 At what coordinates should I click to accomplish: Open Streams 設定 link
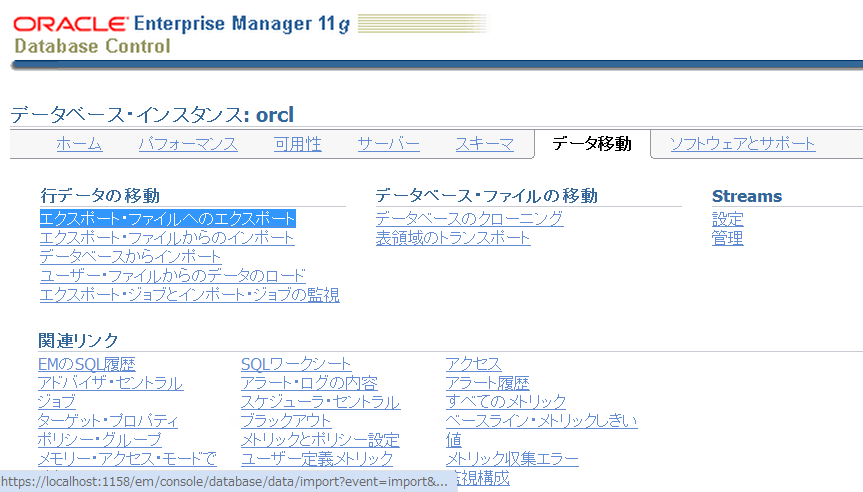[728, 219]
